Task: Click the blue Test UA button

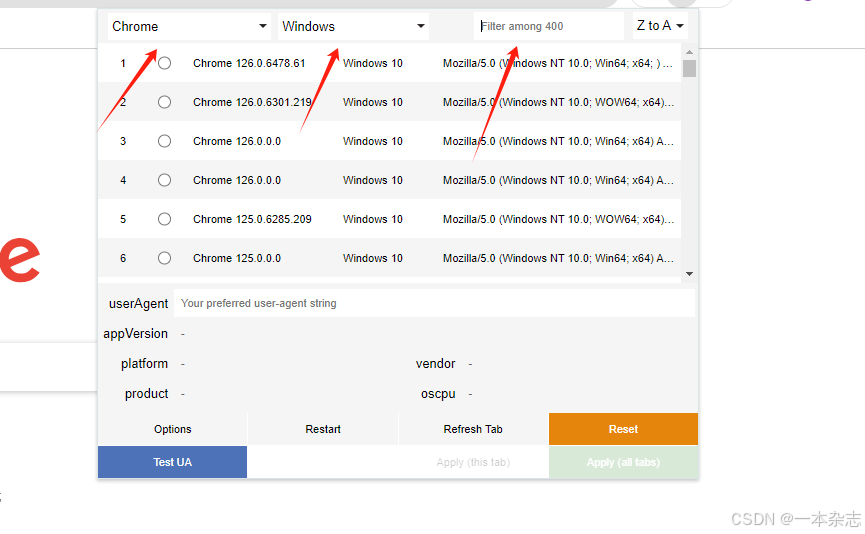Action: (x=173, y=462)
